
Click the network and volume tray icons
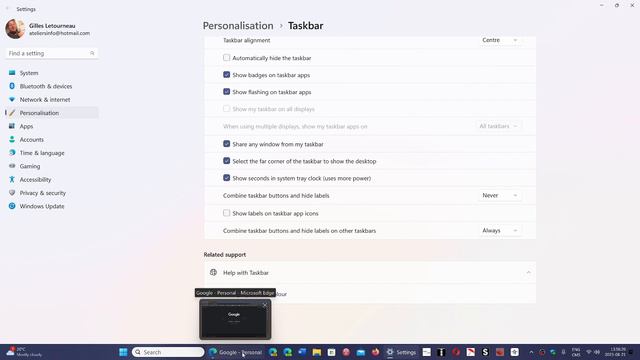click(593, 352)
